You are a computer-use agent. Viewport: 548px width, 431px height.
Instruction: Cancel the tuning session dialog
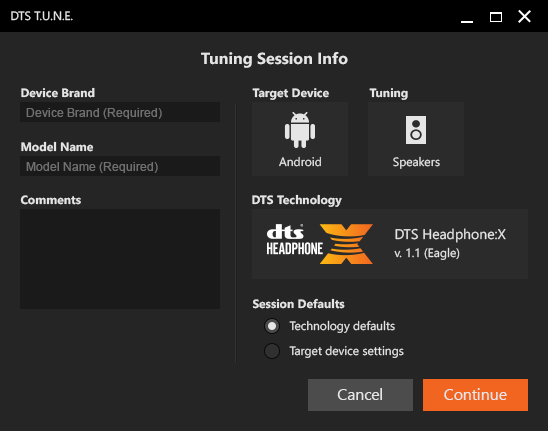pos(360,395)
